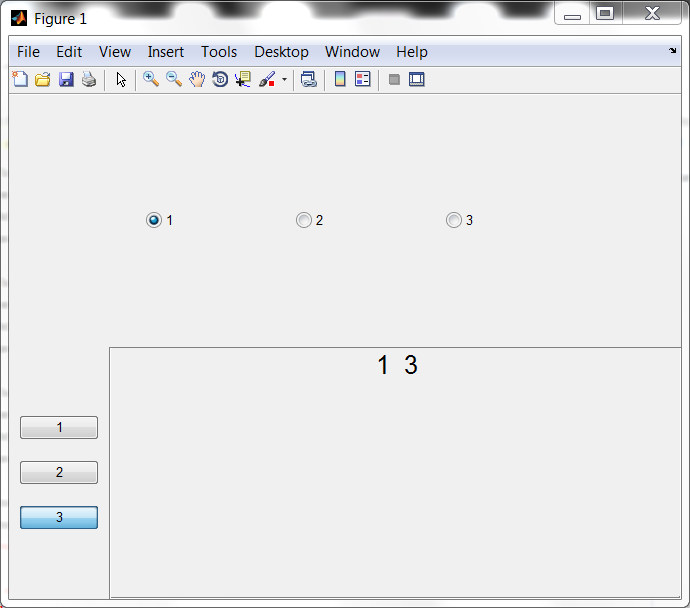The image size is (690, 608).
Task: Open a file with the folder icon
Action: tap(43, 80)
